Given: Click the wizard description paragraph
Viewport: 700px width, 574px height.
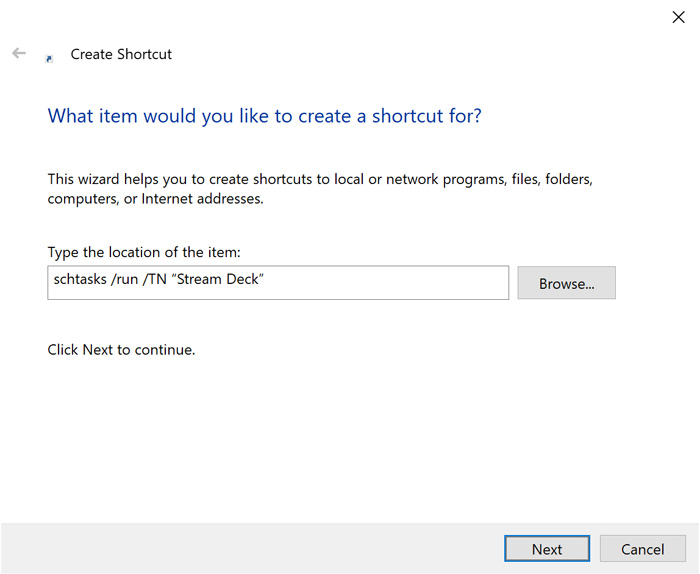Looking at the screenshot, I should pos(320,189).
